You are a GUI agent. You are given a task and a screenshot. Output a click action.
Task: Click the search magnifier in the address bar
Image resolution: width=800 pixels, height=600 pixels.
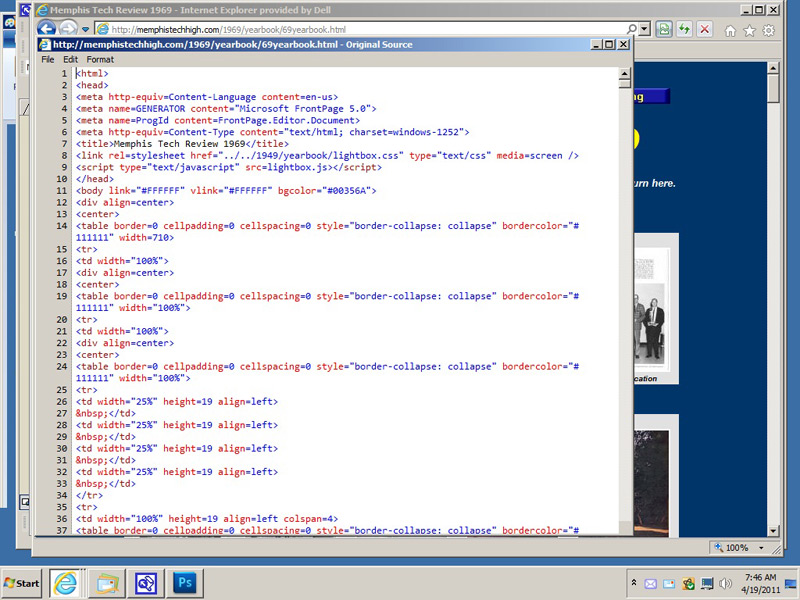[x=632, y=29]
